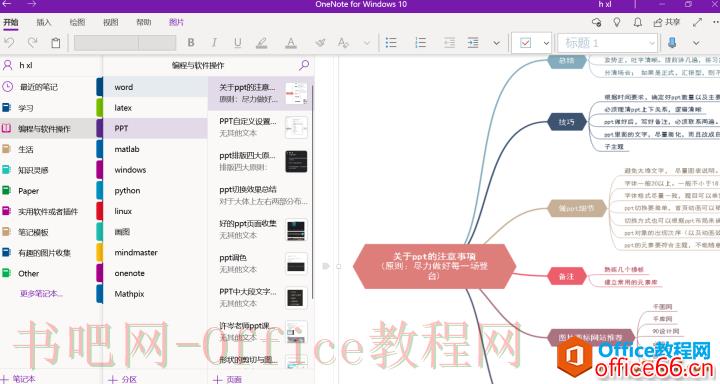This screenshot has height=384, width=720.
Task: Click the clipboard Paste icon
Action: pos(56,43)
